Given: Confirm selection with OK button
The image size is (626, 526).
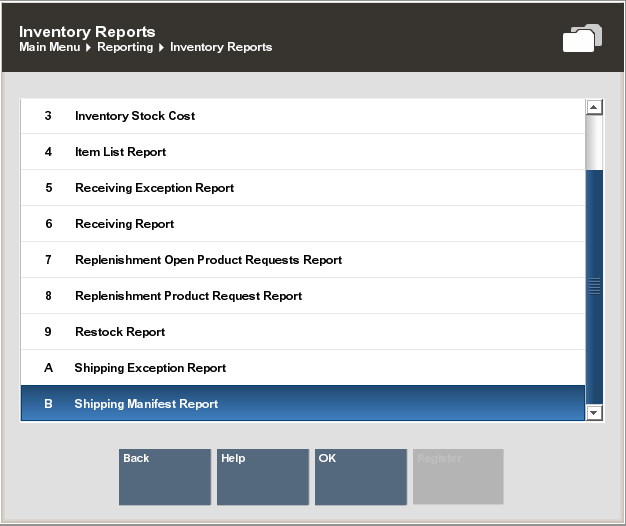Looking at the screenshot, I should pyautogui.click(x=361, y=477).
